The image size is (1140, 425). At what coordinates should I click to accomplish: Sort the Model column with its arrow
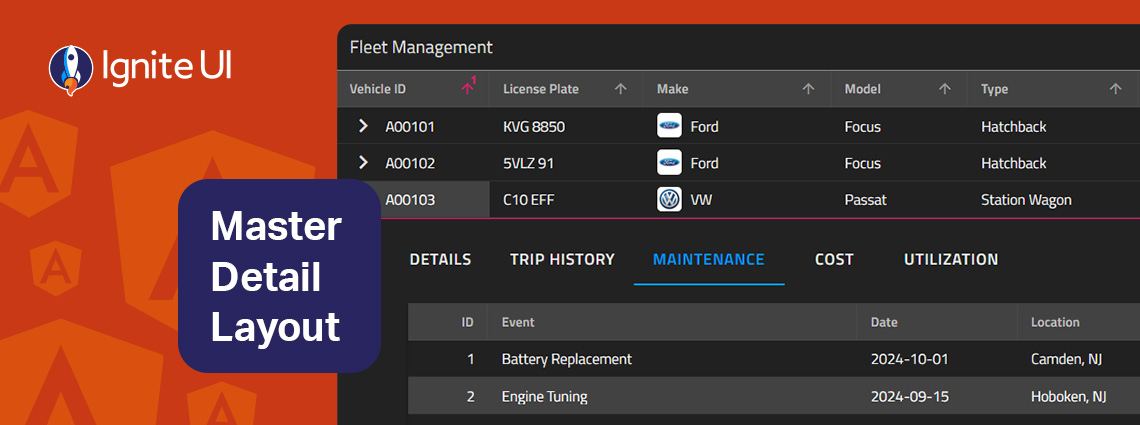coord(944,89)
